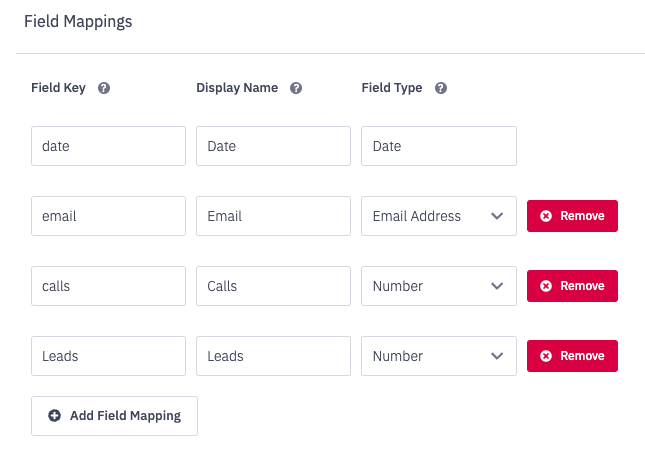Viewport: 645px width, 449px height.
Task: Remove the Leads field mapping
Action: click(572, 356)
